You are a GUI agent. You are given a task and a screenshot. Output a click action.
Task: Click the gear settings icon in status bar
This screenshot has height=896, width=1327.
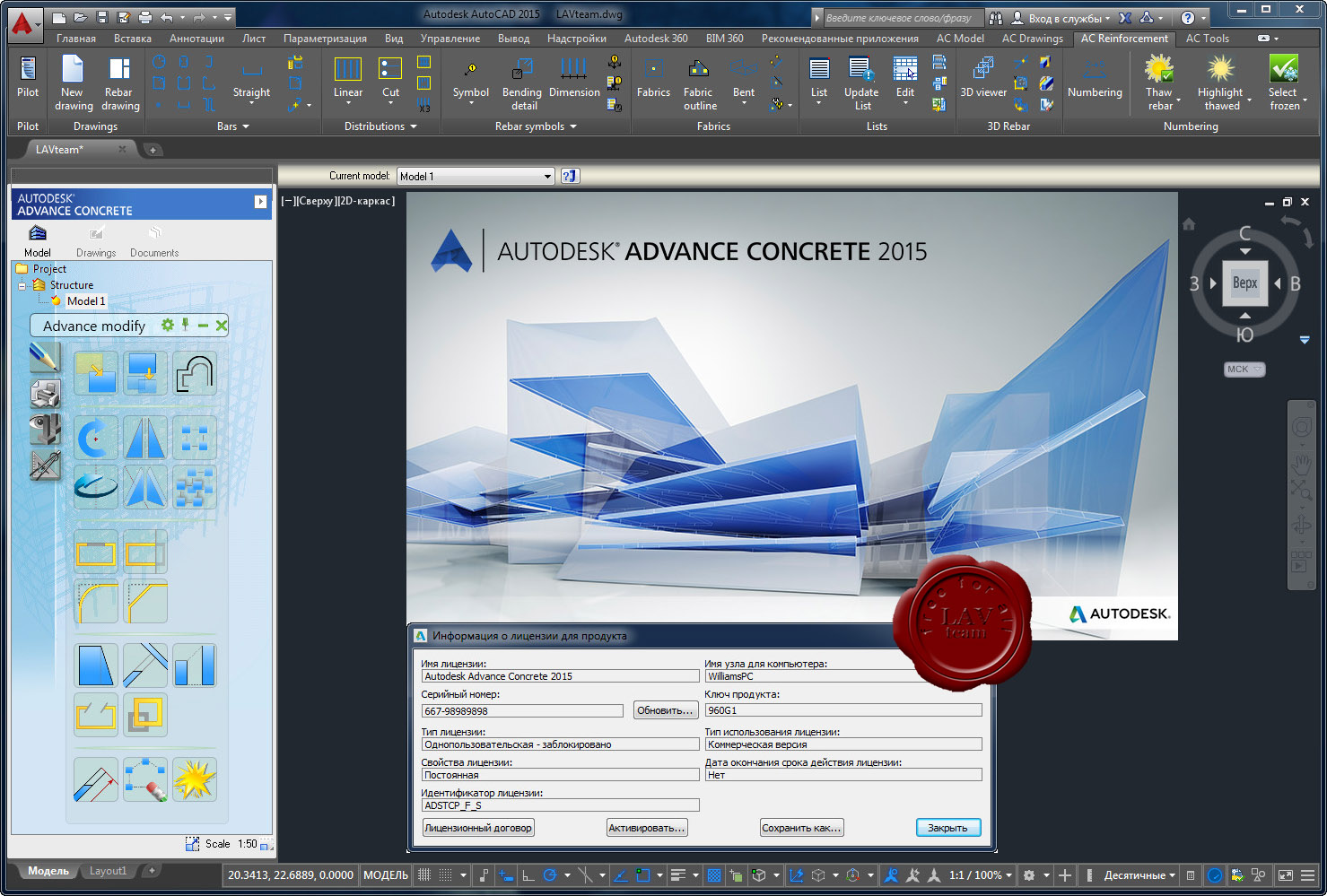1029,874
